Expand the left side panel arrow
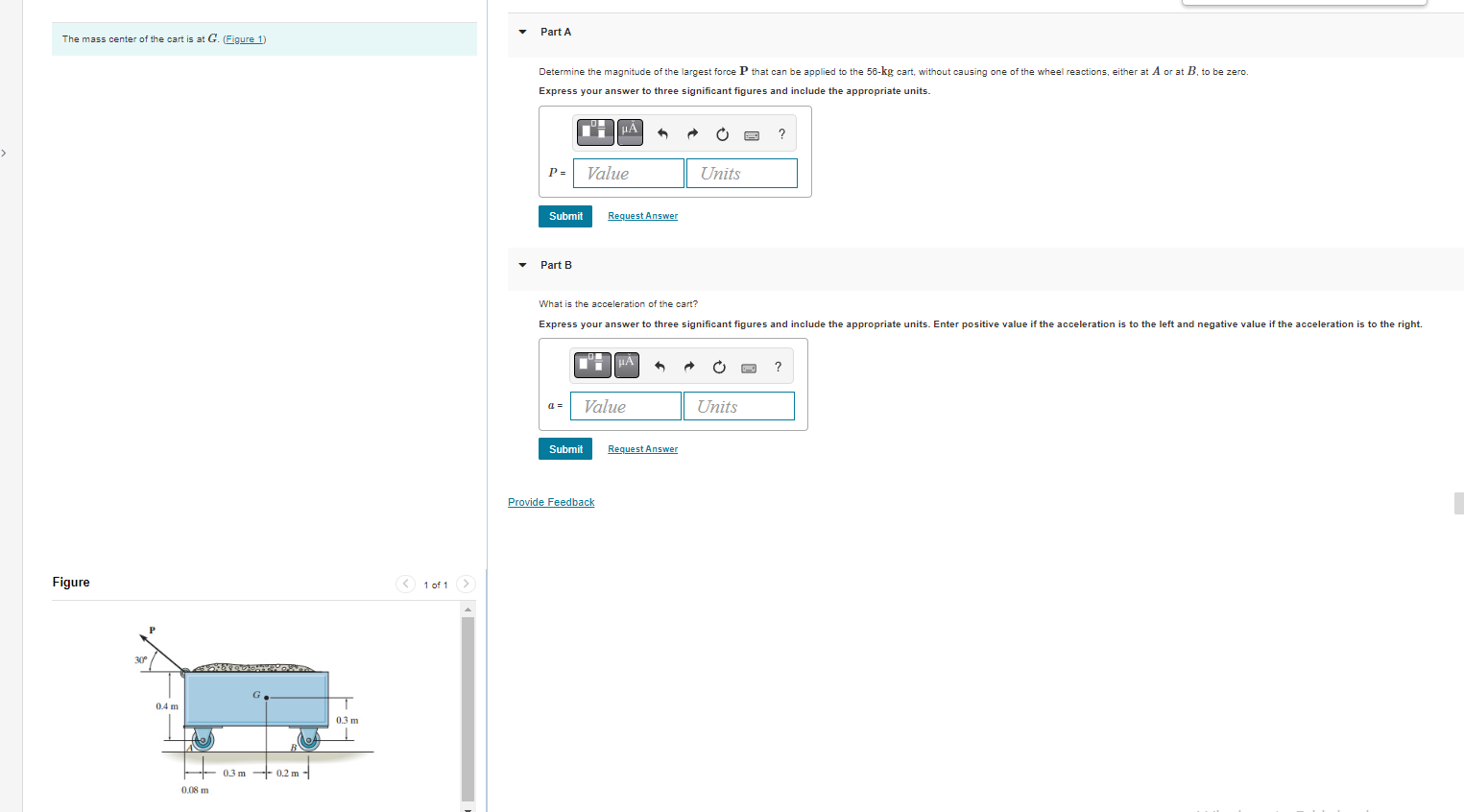This screenshot has width=1464, height=812. (4, 153)
